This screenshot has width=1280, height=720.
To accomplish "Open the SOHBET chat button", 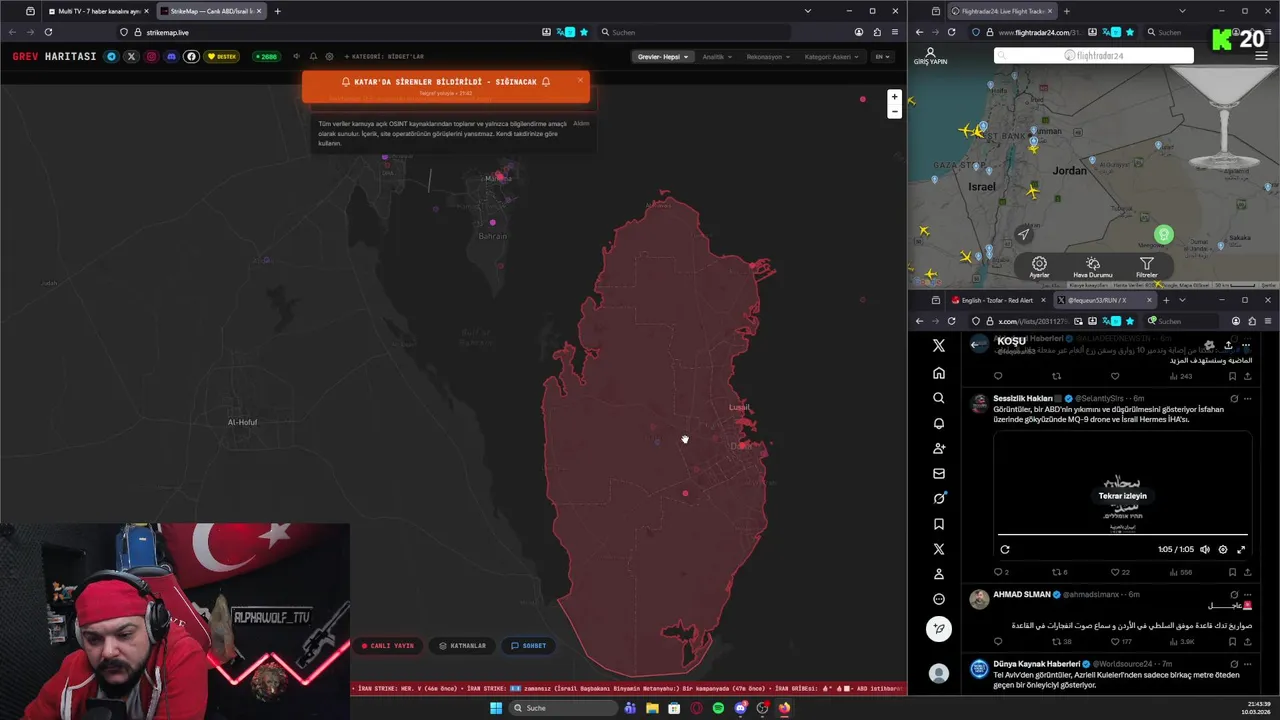I will pyautogui.click(x=529, y=646).
